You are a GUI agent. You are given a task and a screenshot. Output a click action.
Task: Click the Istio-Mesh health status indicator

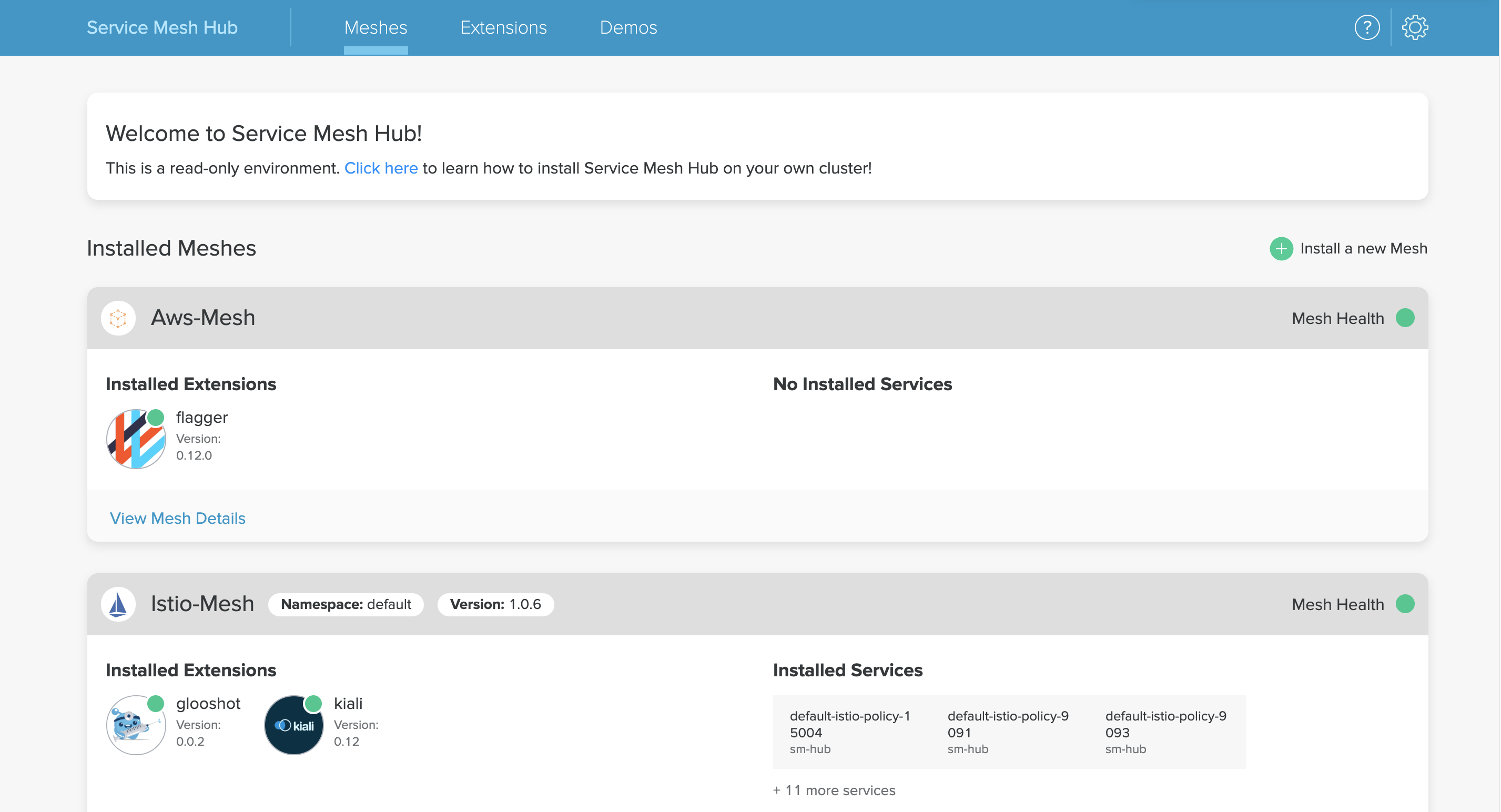(x=1405, y=604)
